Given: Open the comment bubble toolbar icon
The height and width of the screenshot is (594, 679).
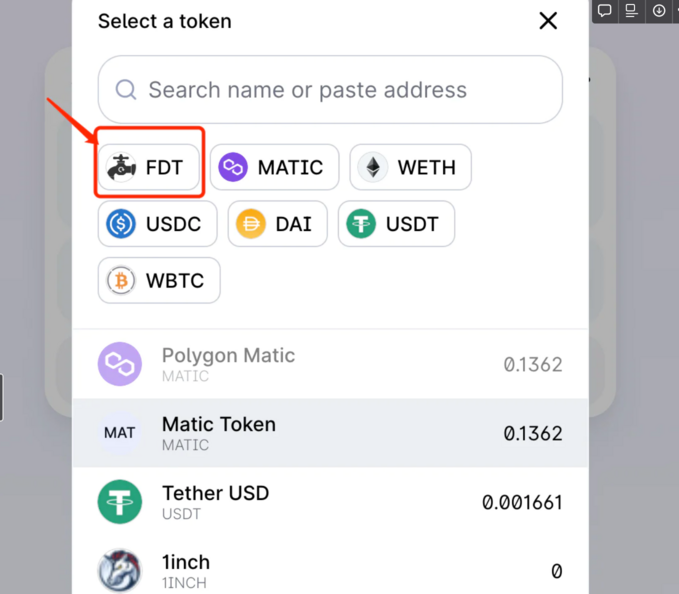Looking at the screenshot, I should point(605,10).
